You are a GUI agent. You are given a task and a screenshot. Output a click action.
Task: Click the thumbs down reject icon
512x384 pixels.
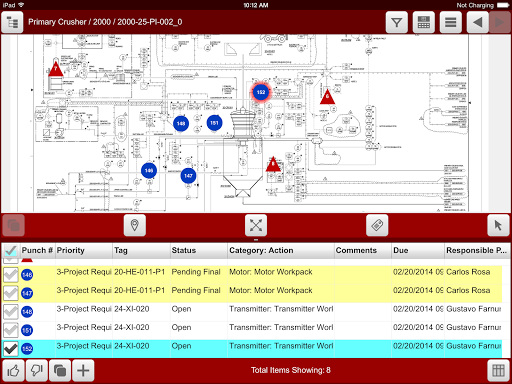point(37,370)
